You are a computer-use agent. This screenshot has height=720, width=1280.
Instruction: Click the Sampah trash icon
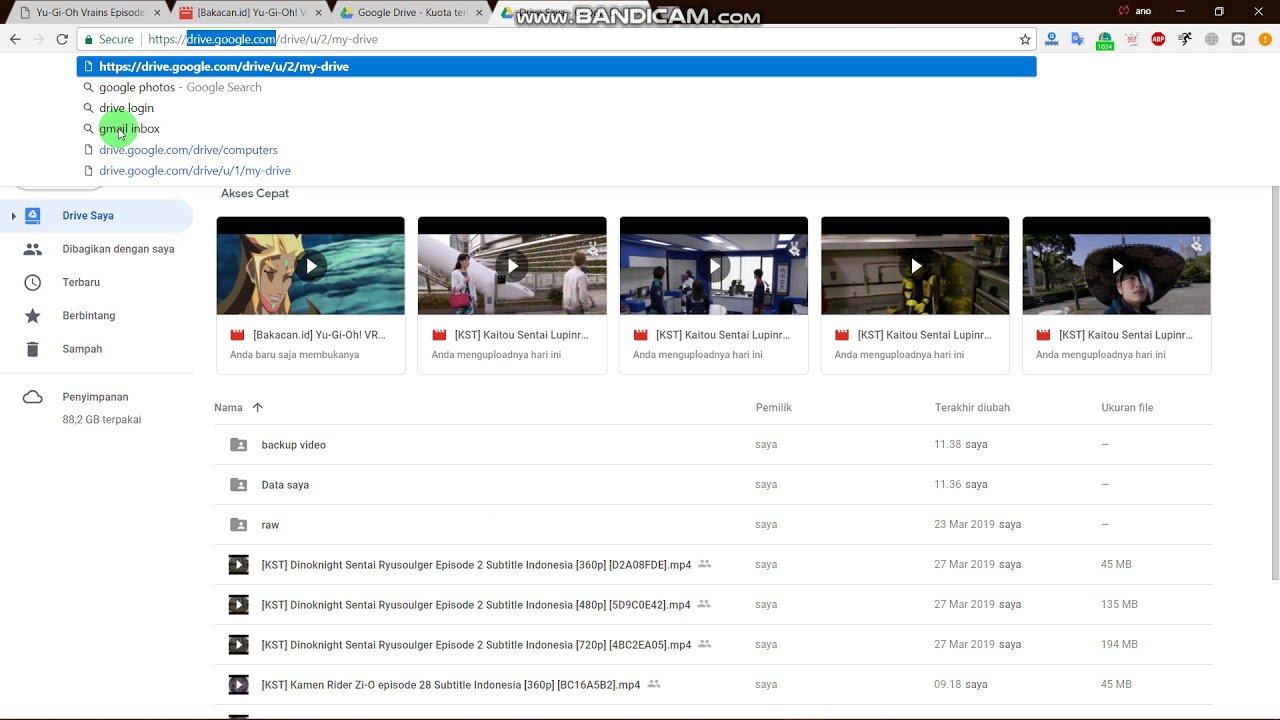[x=32, y=349]
